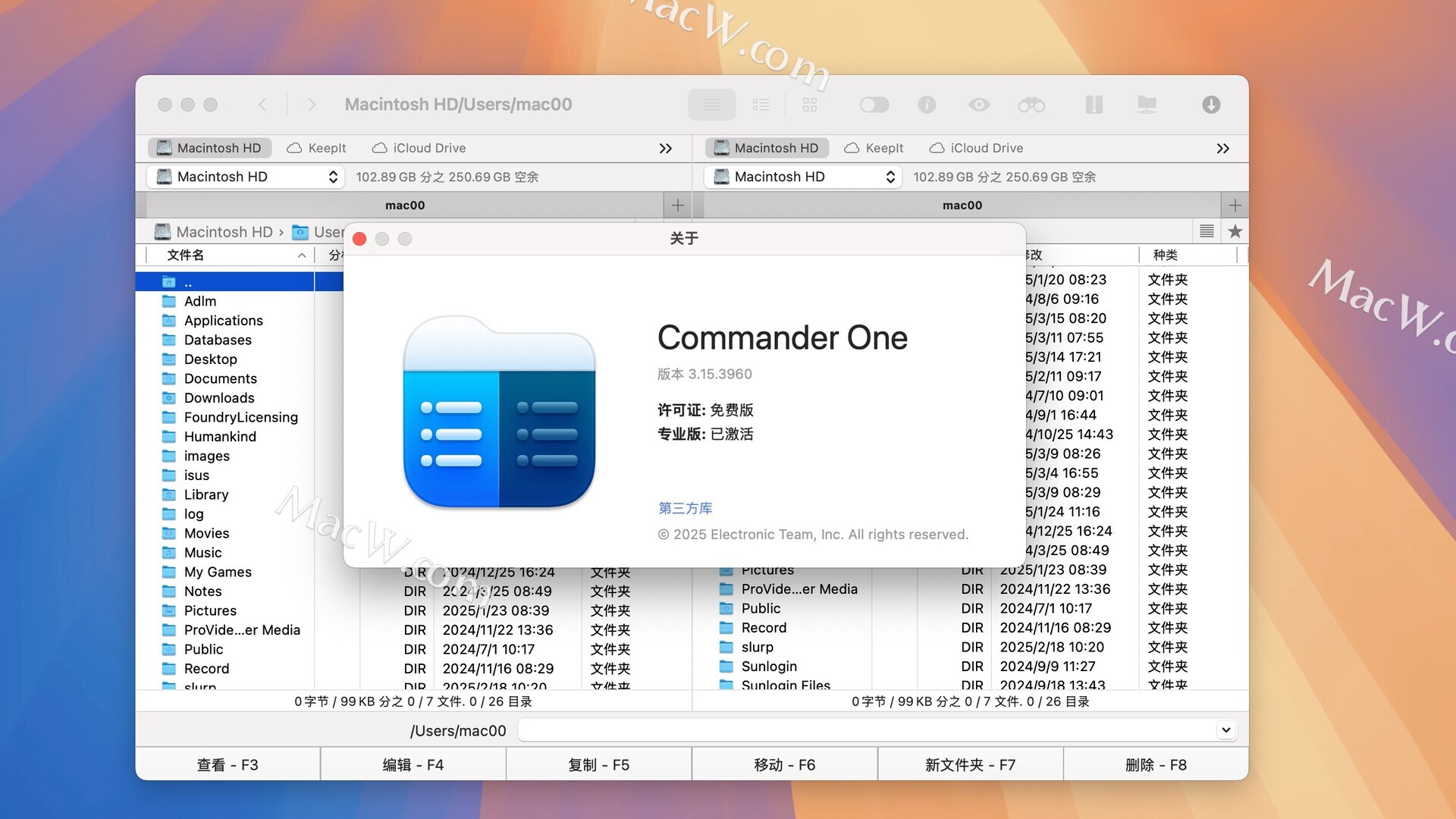Switch to full list view mode icon
The width and height of the screenshot is (1456, 819).
tap(711, 105)
